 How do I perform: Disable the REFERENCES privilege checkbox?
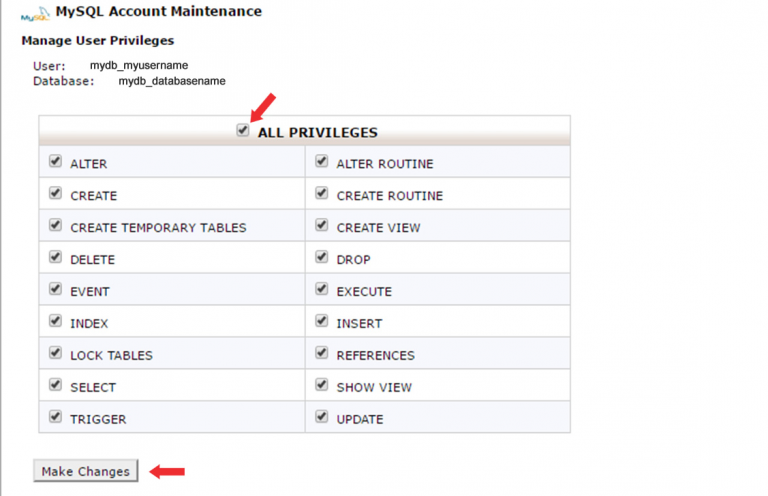[x=321, y=354]
